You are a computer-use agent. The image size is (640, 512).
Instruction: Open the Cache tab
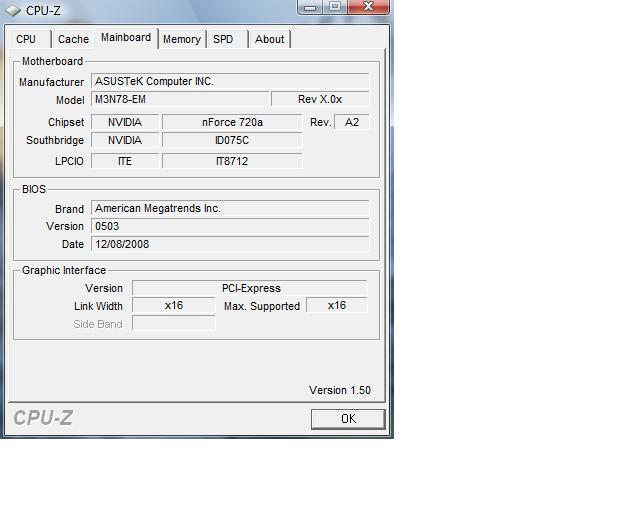coord(73,39)
